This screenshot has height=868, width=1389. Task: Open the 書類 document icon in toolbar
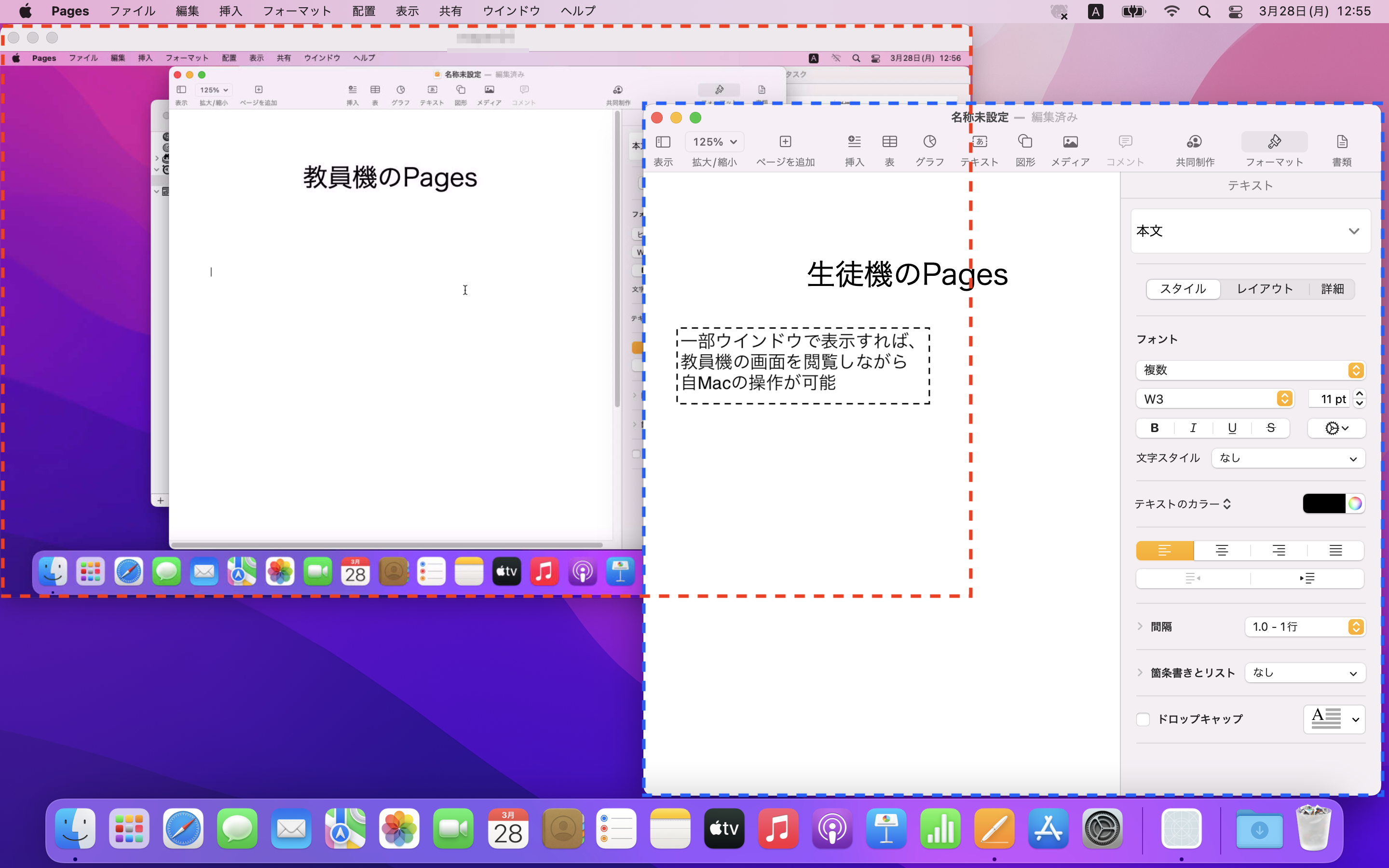(x=1341, y=142)
